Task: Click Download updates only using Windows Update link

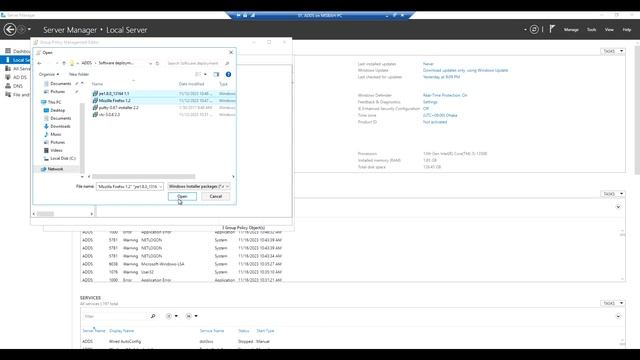Action: pyautogui.click(x=465, y=70)
